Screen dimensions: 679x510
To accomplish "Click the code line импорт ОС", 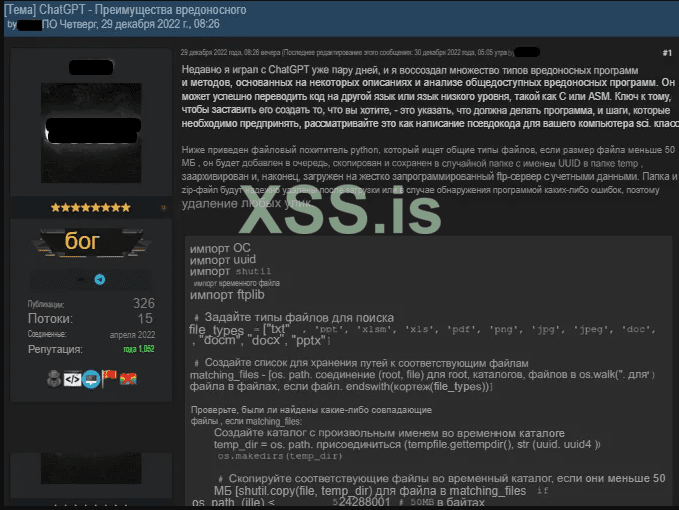I will pos(220,248).
